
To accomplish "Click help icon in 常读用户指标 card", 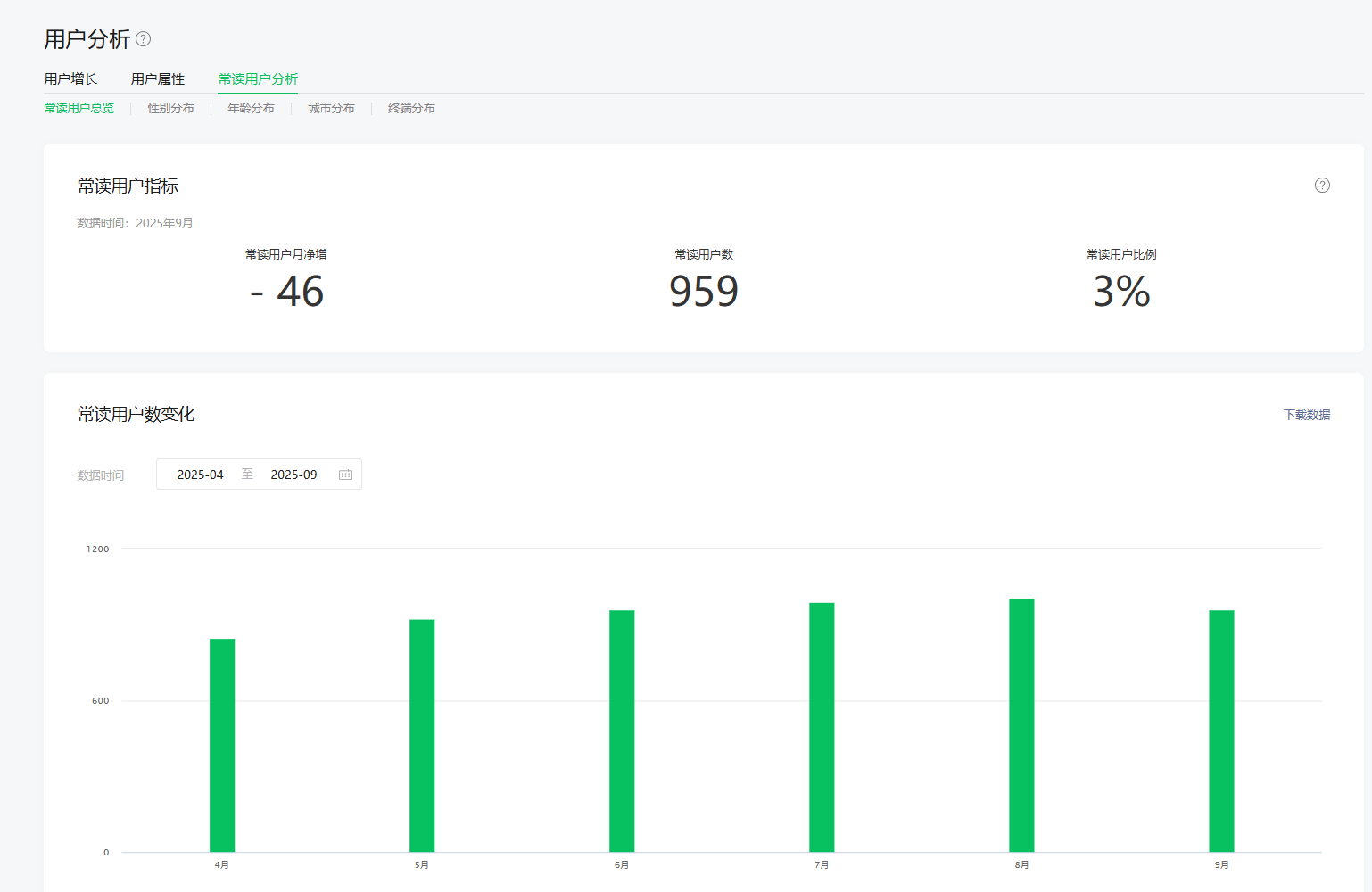I will (x=1322, y=186).
